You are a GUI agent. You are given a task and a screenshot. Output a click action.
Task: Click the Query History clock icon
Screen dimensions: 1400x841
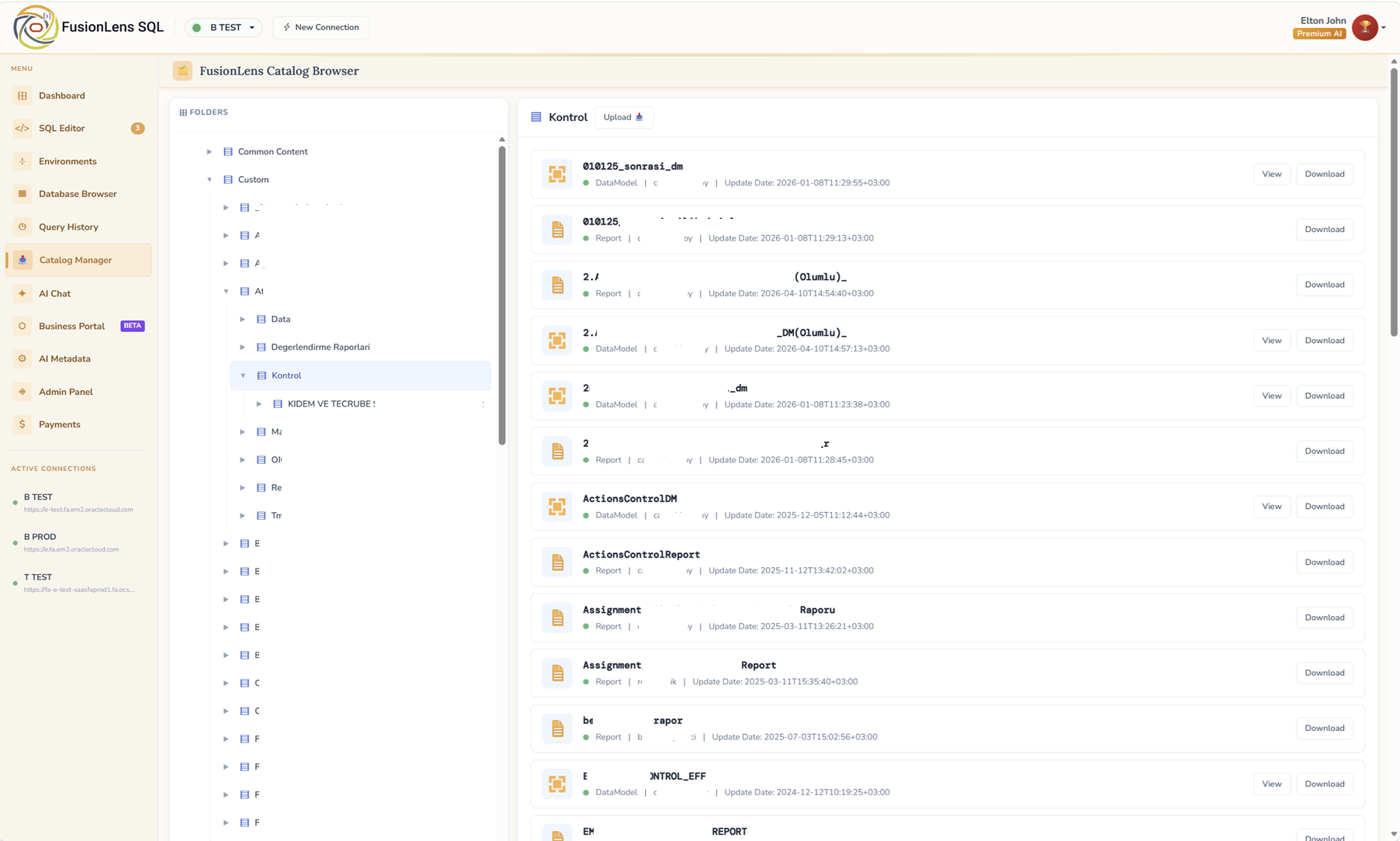click(x=23, y=227)
